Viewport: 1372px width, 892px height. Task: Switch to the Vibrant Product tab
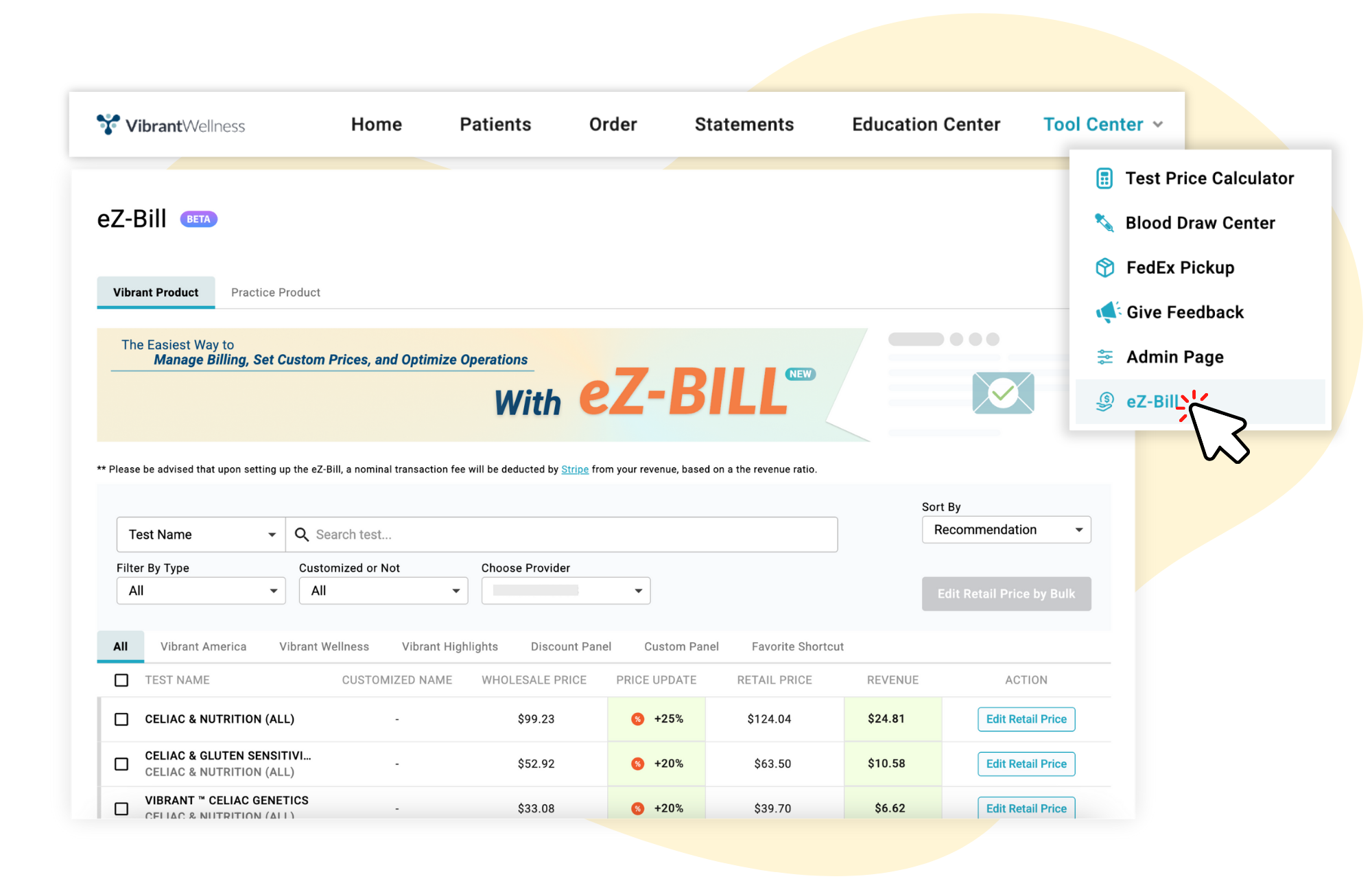point(156,292)
